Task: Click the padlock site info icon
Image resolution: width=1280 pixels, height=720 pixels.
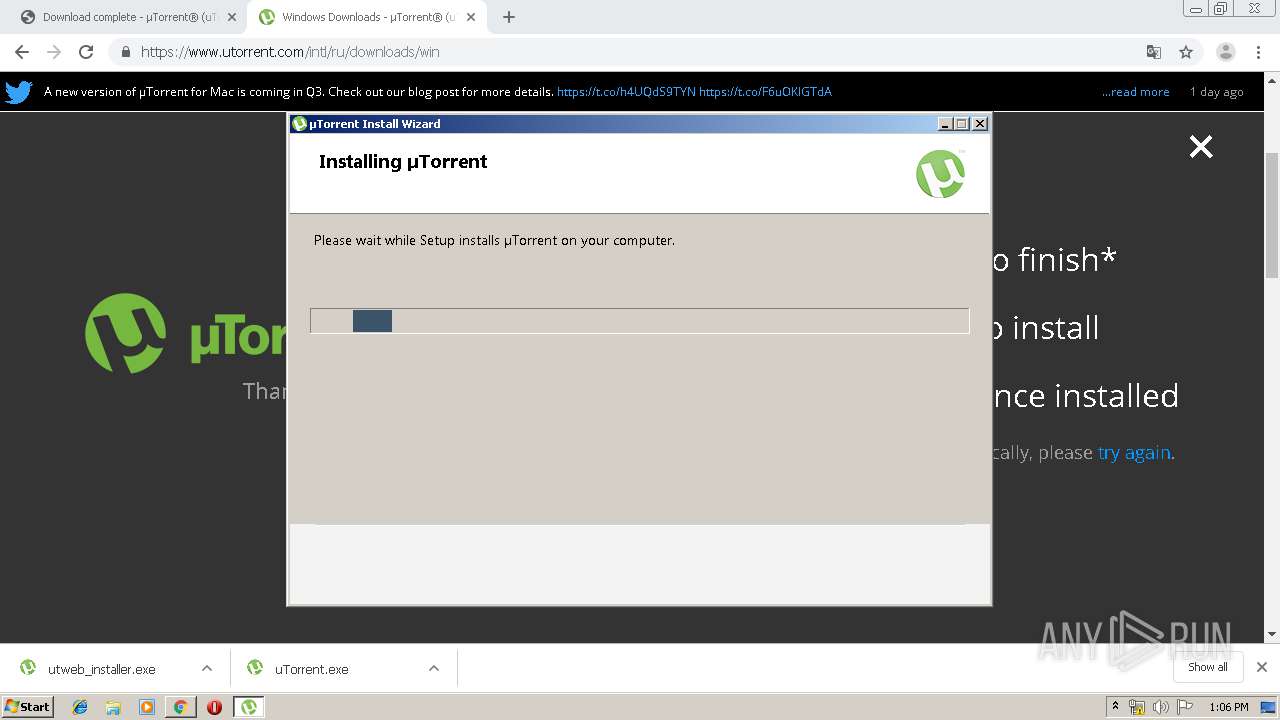Action: coord(125,52)
